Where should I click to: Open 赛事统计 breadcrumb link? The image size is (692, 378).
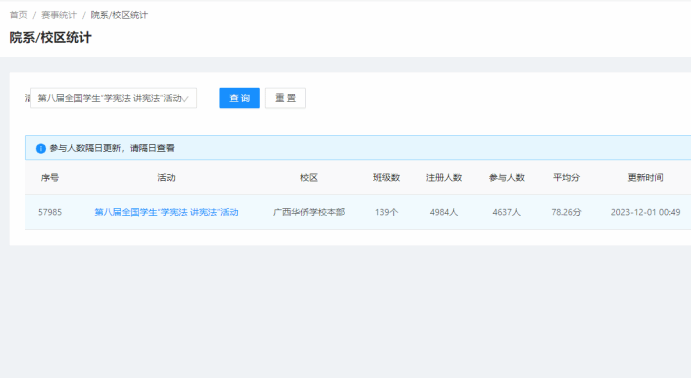click(59, 15)
